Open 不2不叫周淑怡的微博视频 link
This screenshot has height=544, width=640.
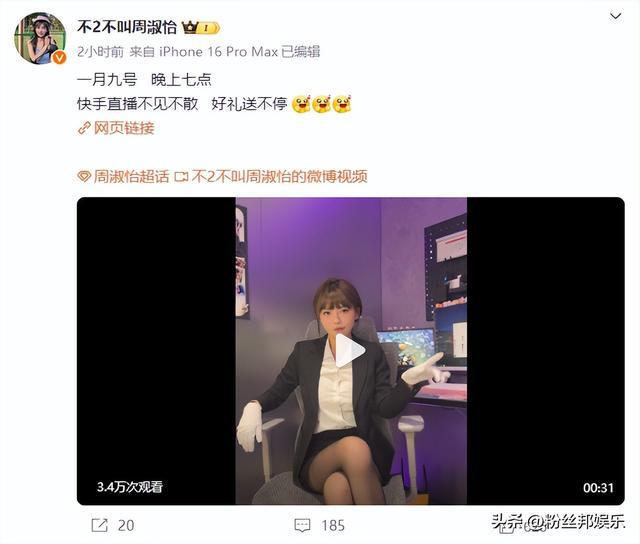pos(280,176)
